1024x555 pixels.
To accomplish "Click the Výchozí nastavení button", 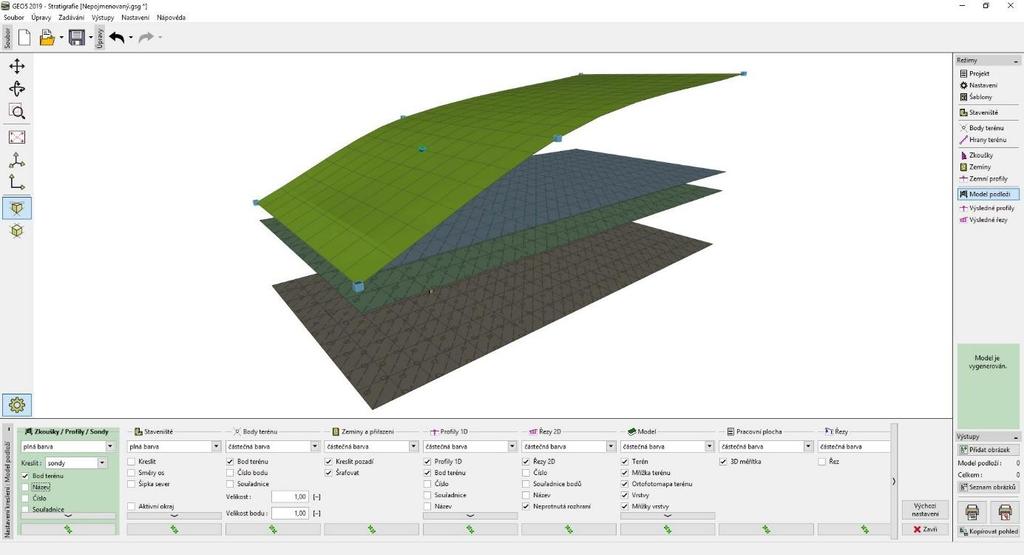I will pos(925,510).
